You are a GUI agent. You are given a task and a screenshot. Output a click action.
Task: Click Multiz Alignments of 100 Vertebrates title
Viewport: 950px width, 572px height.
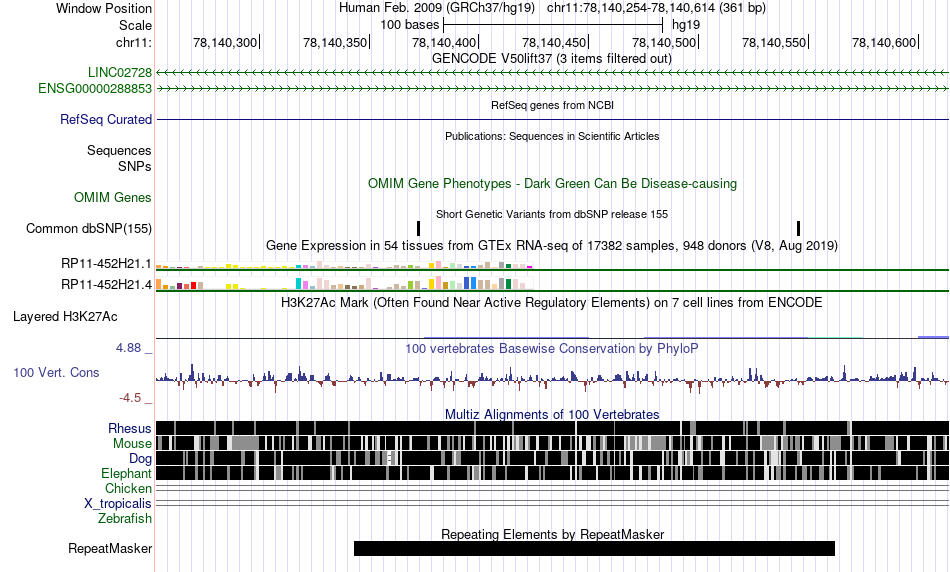click(x=552, y=414)
